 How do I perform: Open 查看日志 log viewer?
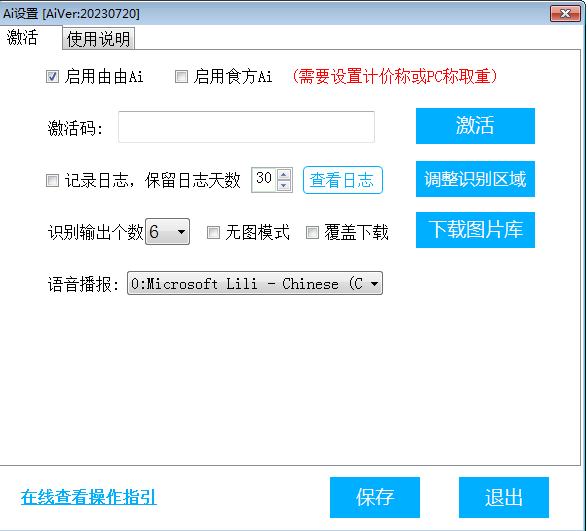pyautogui.click(x=343, y=180)
